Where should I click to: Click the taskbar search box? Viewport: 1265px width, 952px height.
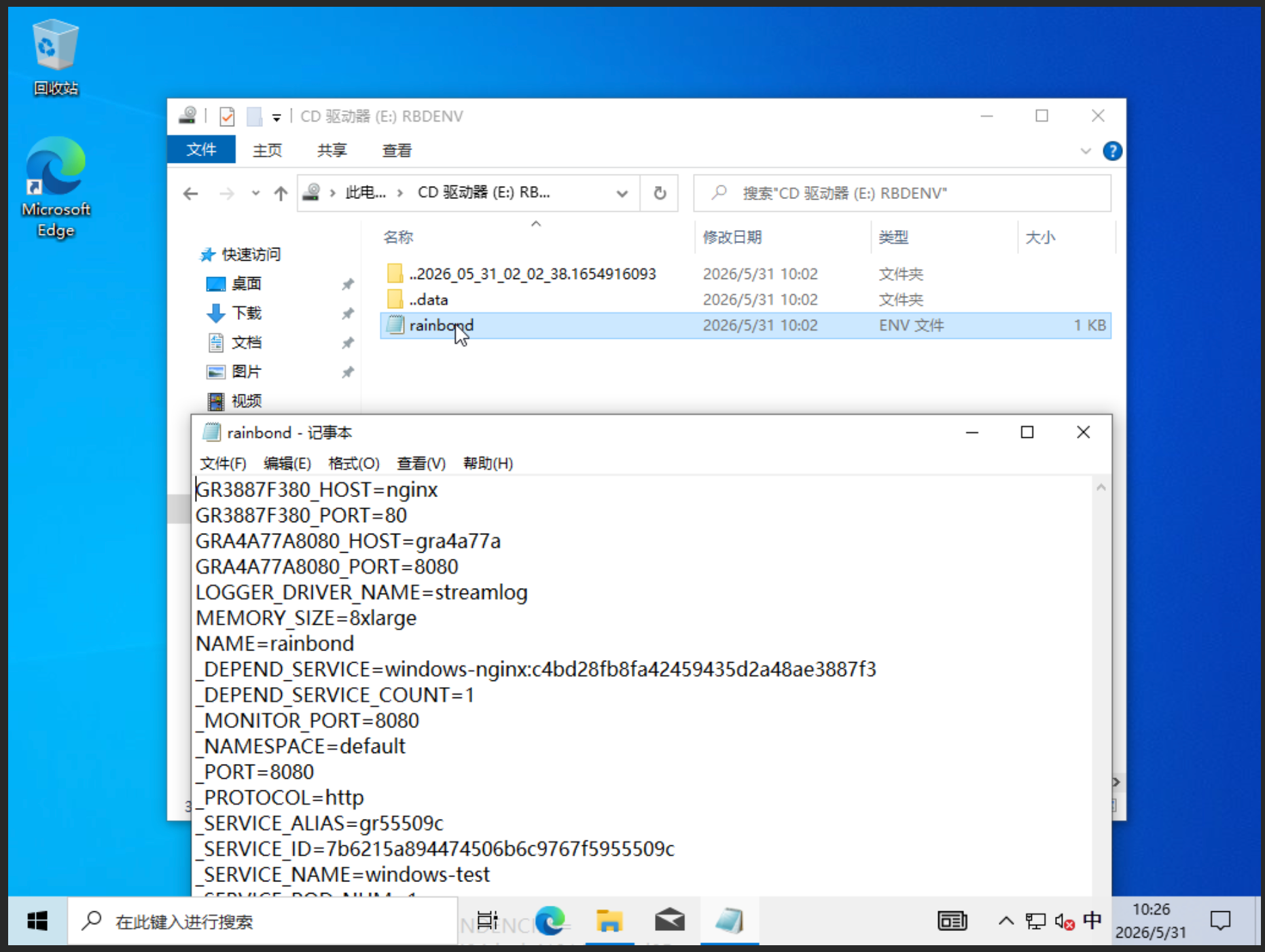[x=263, y=921]
